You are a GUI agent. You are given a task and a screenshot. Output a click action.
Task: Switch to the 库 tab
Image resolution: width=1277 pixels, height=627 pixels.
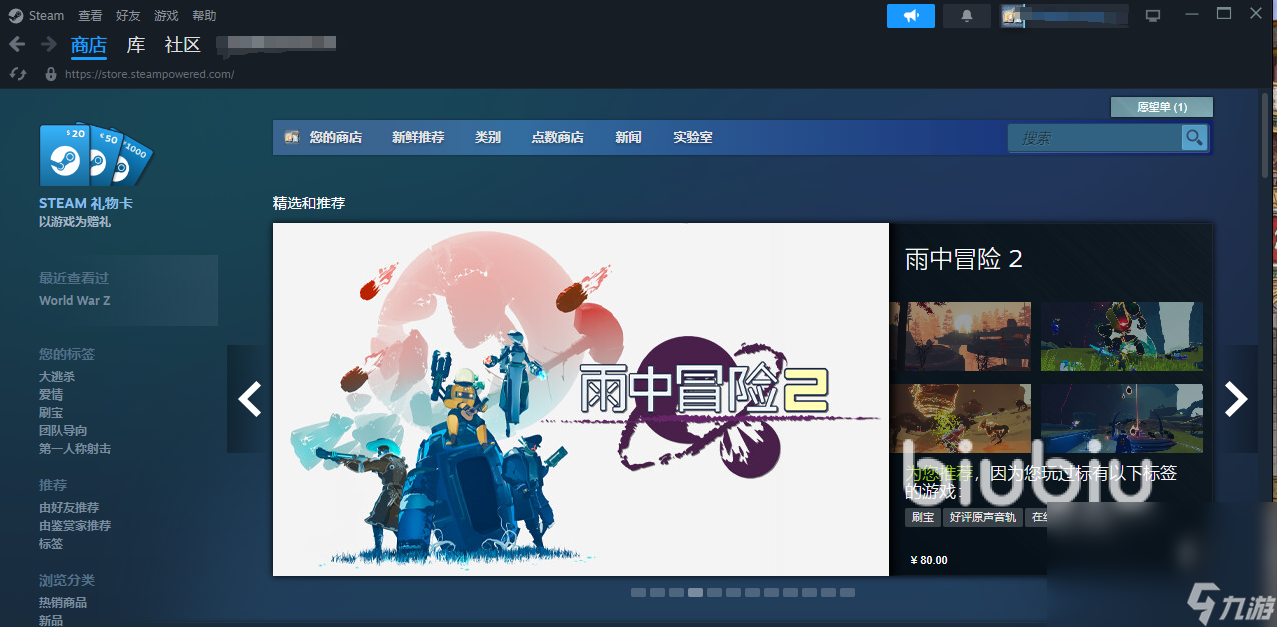click(136, 45)
